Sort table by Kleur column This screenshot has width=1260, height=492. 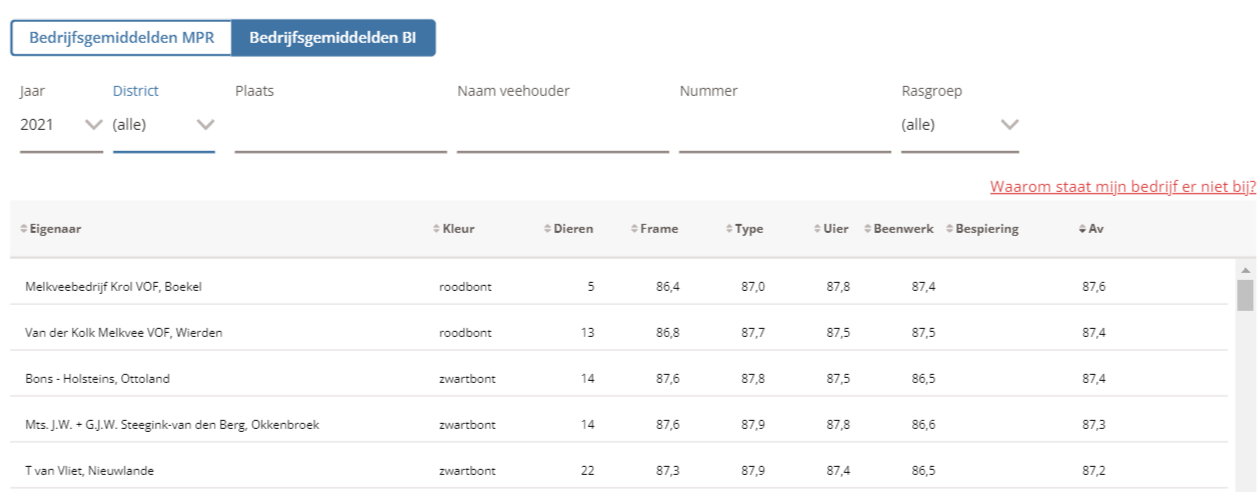click(458, 229)
